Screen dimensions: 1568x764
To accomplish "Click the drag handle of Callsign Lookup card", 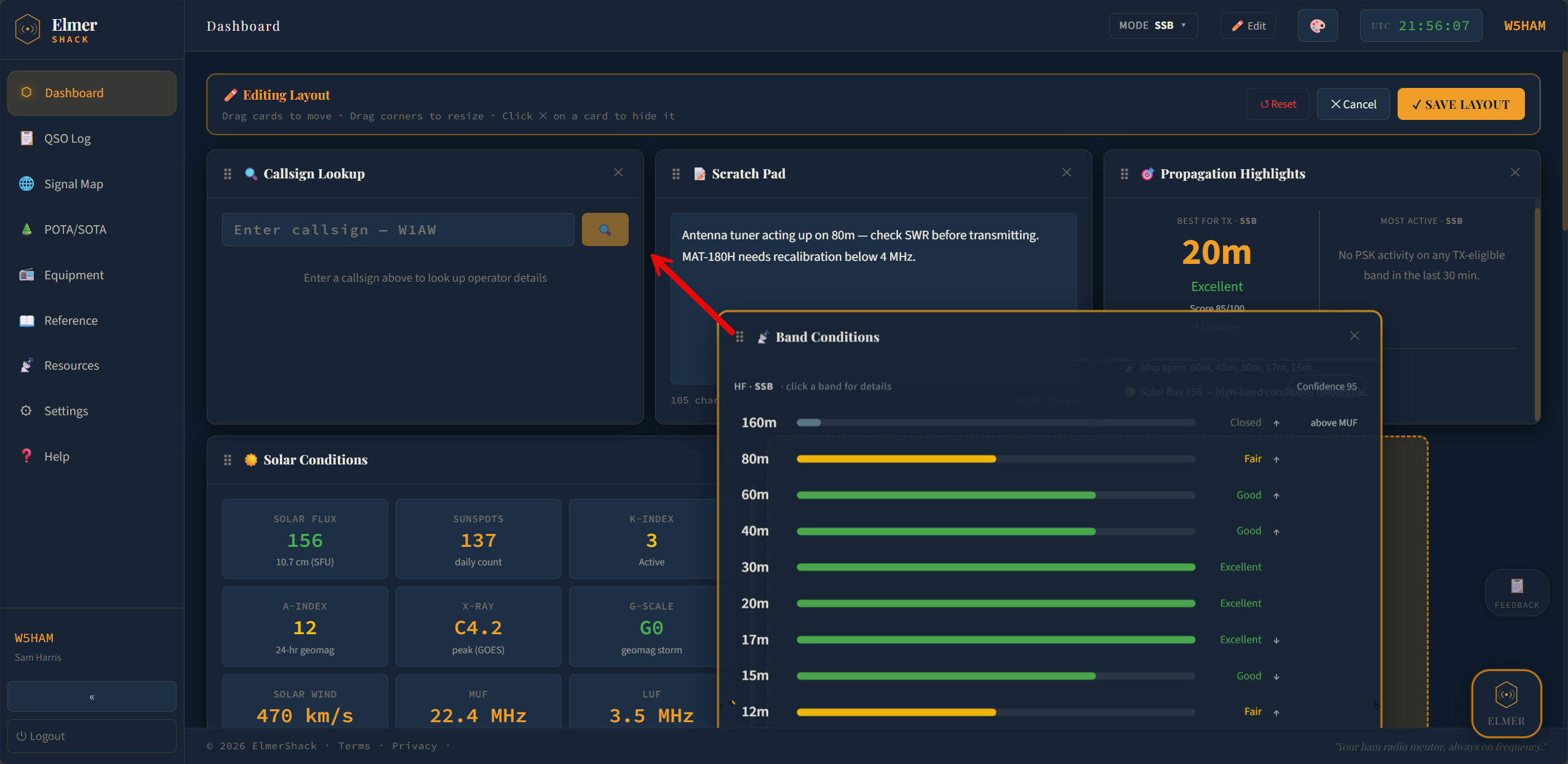I will (x=228, y=174).
